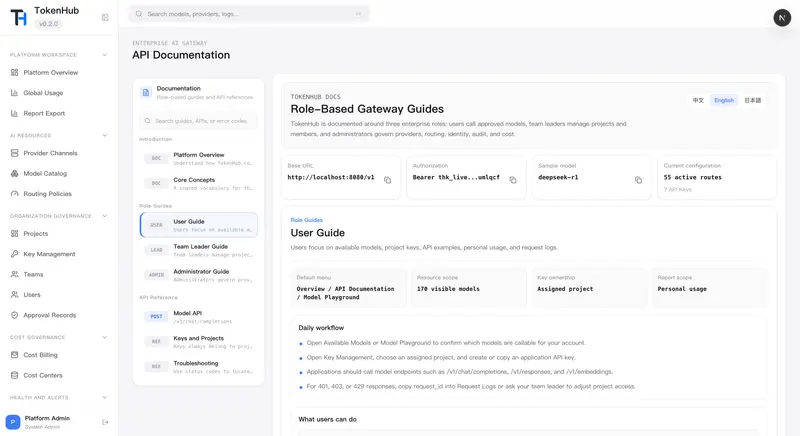Click the Report Export icon

tap(14, 113)
